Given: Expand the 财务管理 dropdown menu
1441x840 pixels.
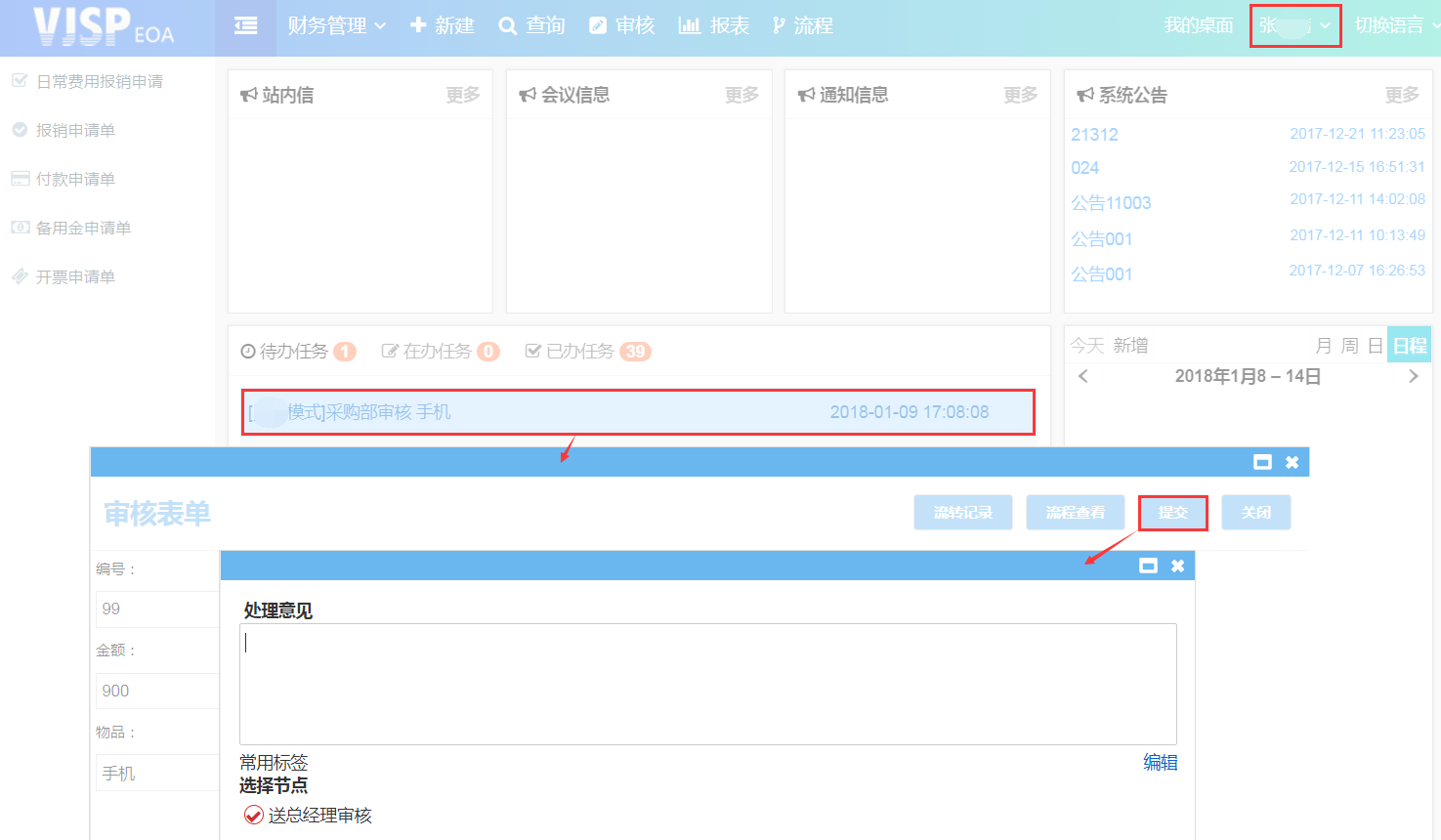Looking at the screenshot, I should click(336, 26).
